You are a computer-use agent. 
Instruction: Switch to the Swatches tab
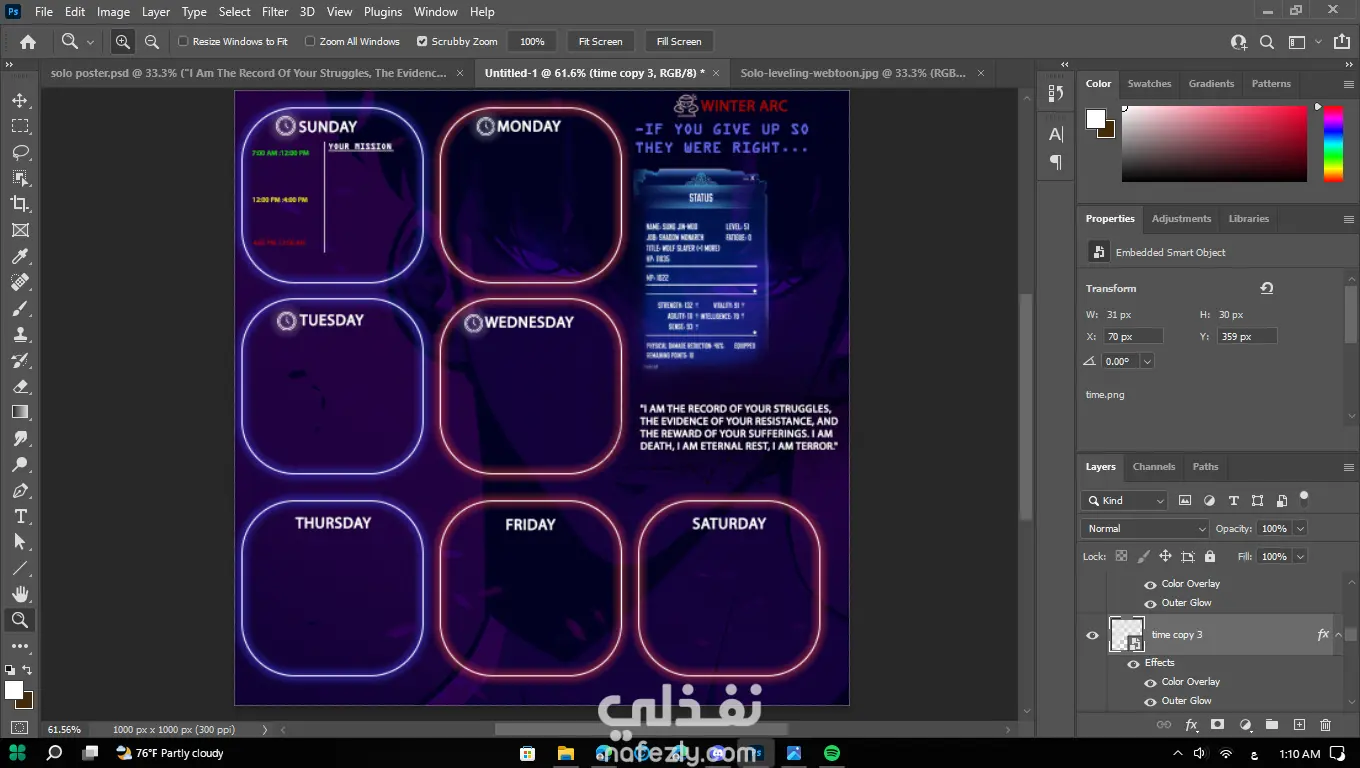click(1149, 84)
